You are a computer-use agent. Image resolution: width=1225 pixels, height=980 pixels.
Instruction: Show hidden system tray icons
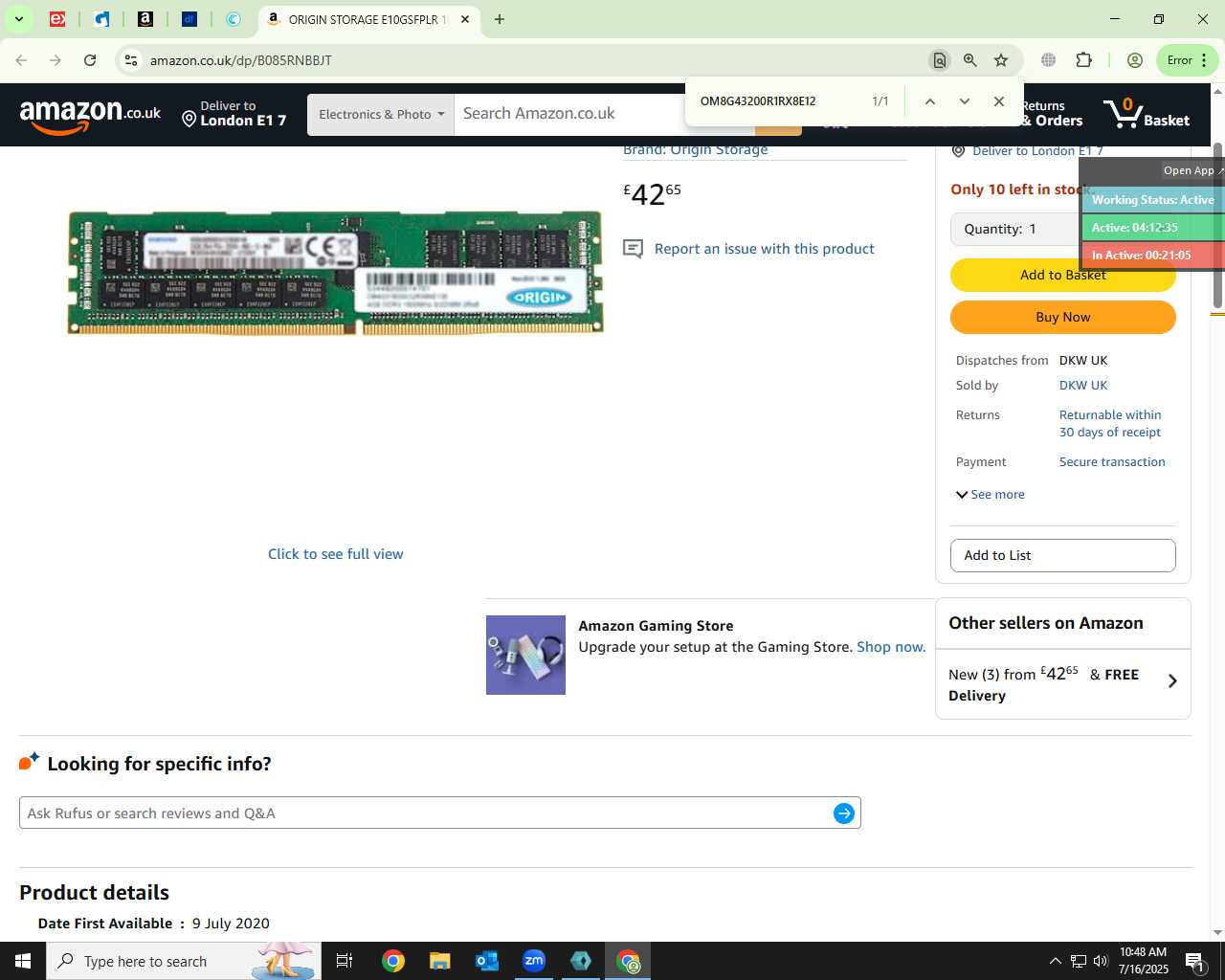point(1055,961)
